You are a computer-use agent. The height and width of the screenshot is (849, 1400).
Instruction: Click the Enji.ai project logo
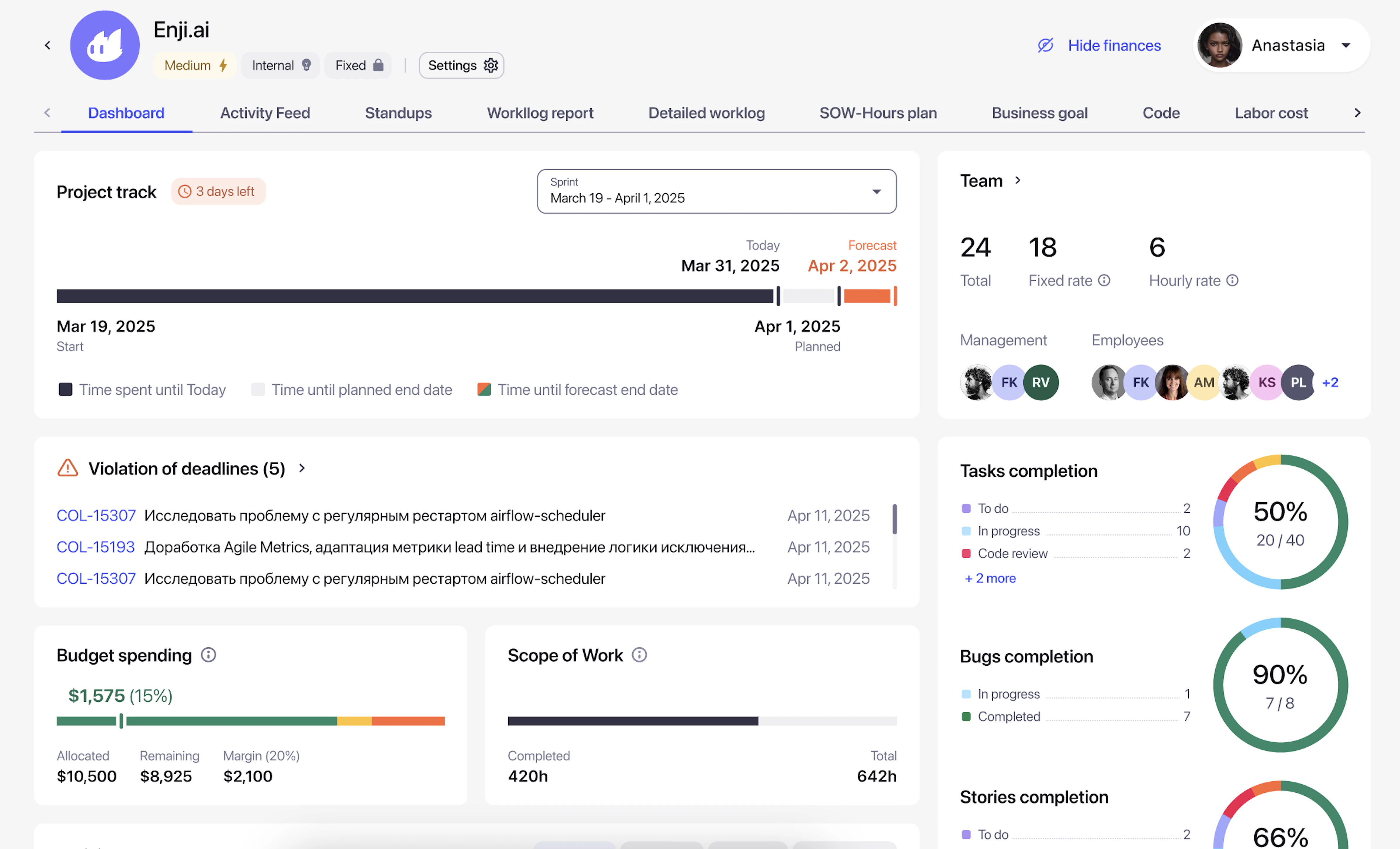[105, 45]
